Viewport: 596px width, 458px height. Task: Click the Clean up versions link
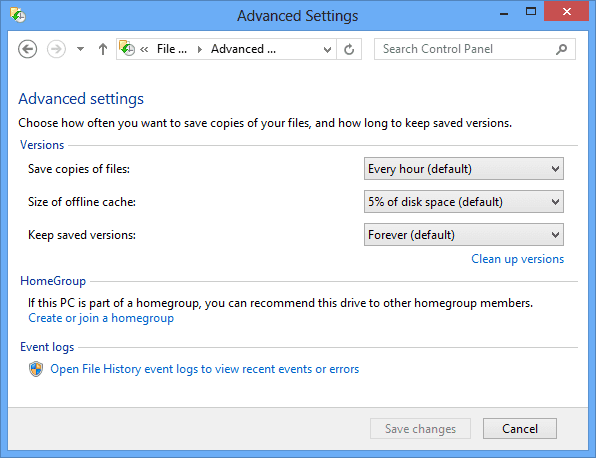click(517, 259)
